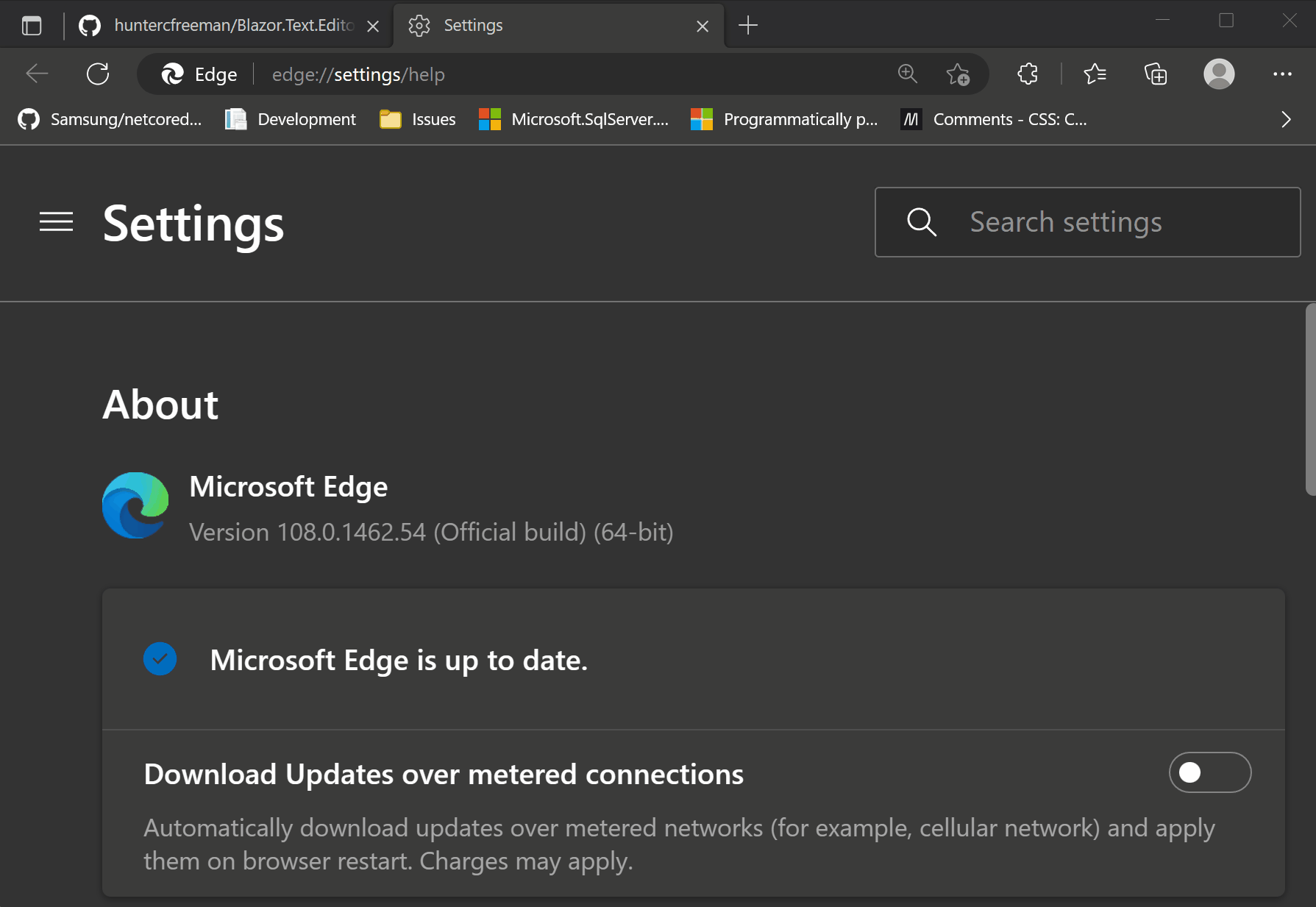1316x907 pixels.
Task: Minimize the Edge window
Action: [1162, 20]
